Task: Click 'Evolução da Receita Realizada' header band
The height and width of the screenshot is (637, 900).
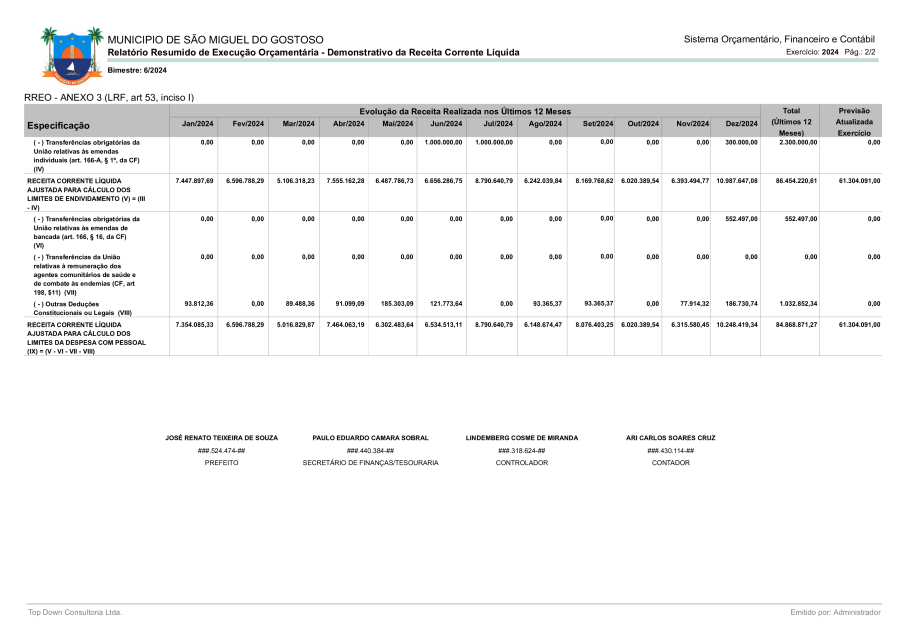Action: tap(465, 110)
